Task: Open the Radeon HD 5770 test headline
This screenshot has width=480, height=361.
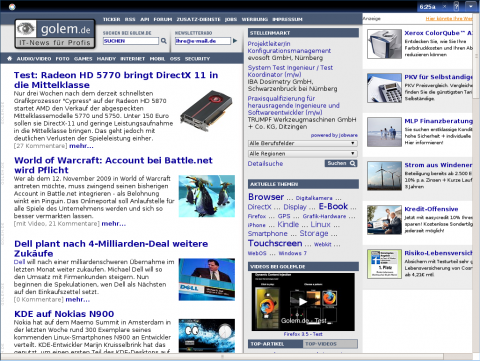Action: click(116, 80)
